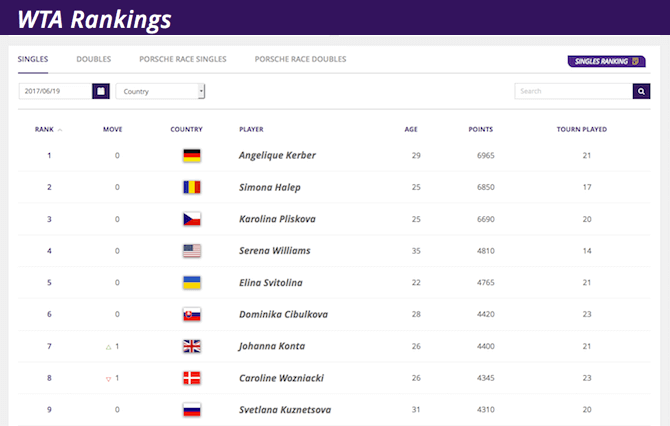Click the Tourn Played column header

[x=582, y=129]
